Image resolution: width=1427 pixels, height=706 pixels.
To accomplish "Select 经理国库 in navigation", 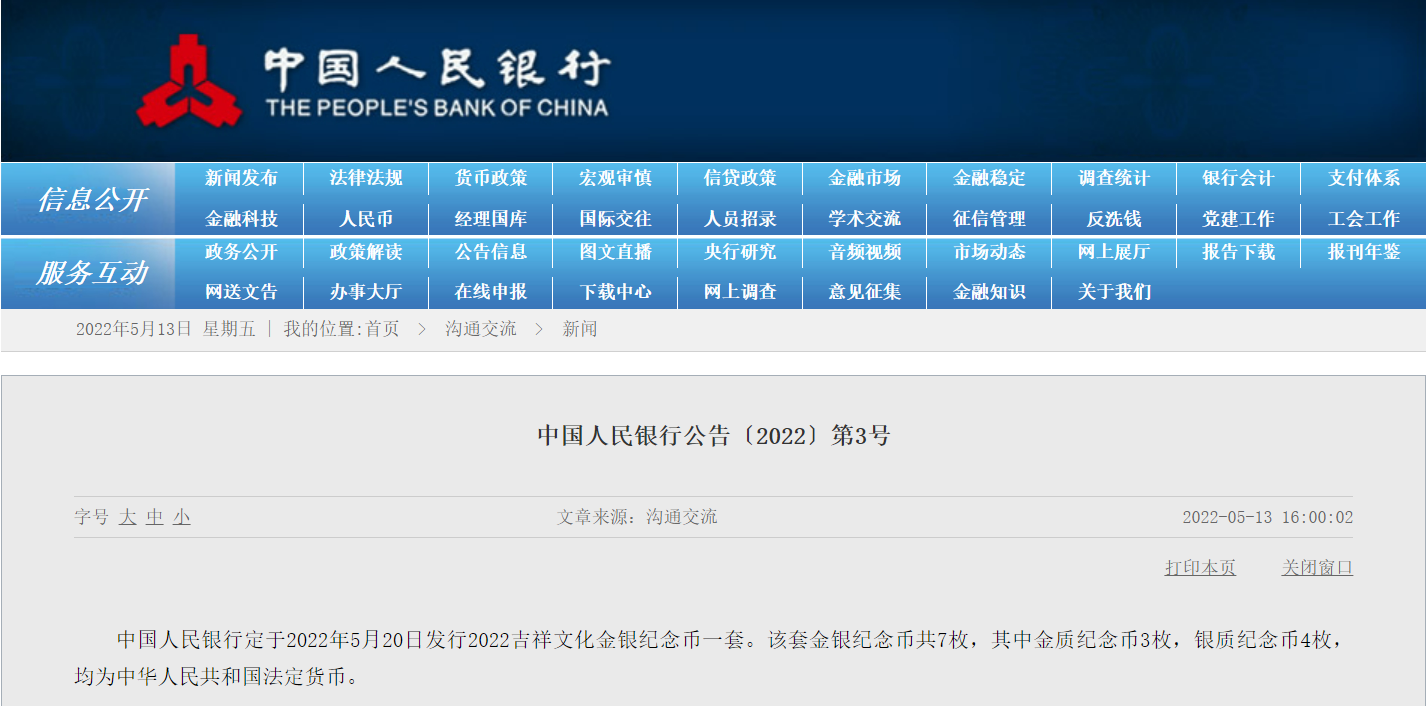I will pyautogui.click(x=491, y=218).
